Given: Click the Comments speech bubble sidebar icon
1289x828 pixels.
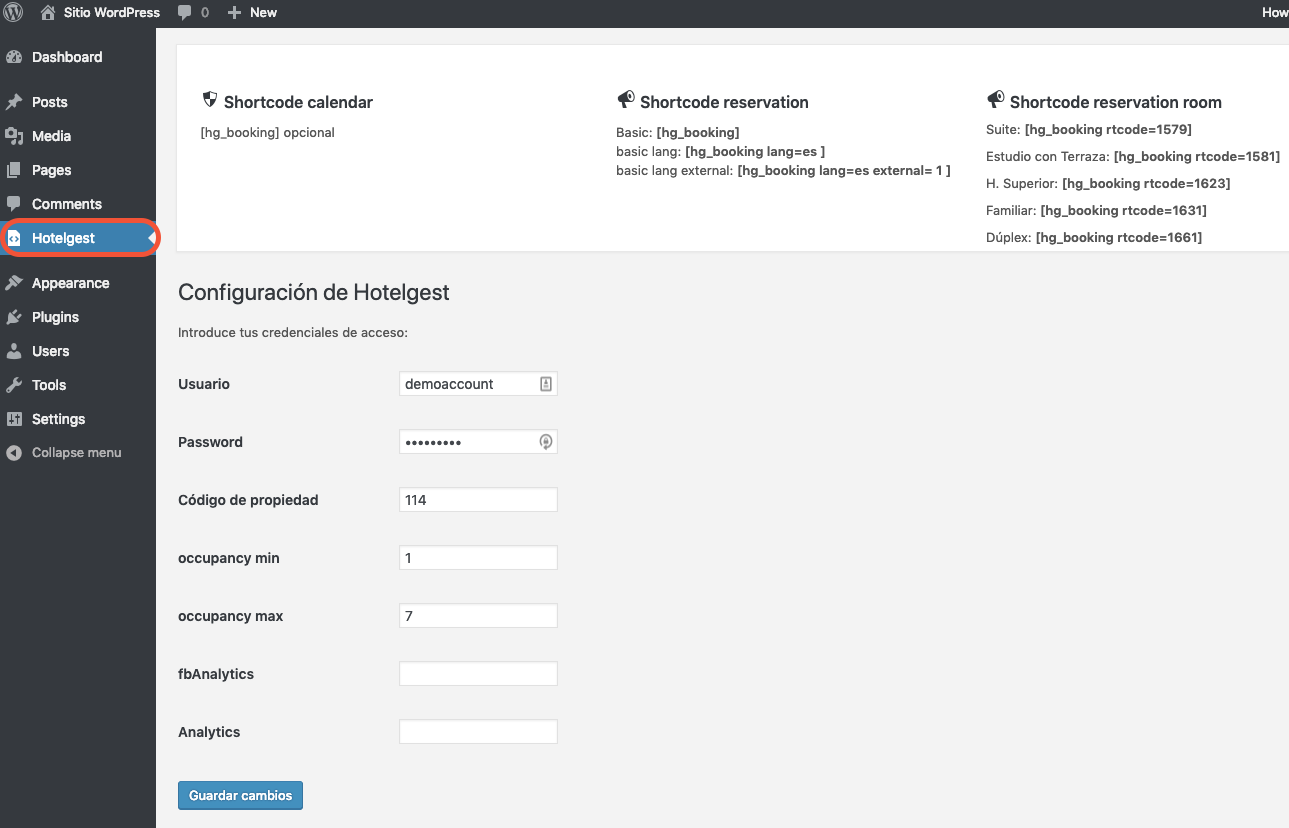Looking at the screenshot, I should [14, 204].
